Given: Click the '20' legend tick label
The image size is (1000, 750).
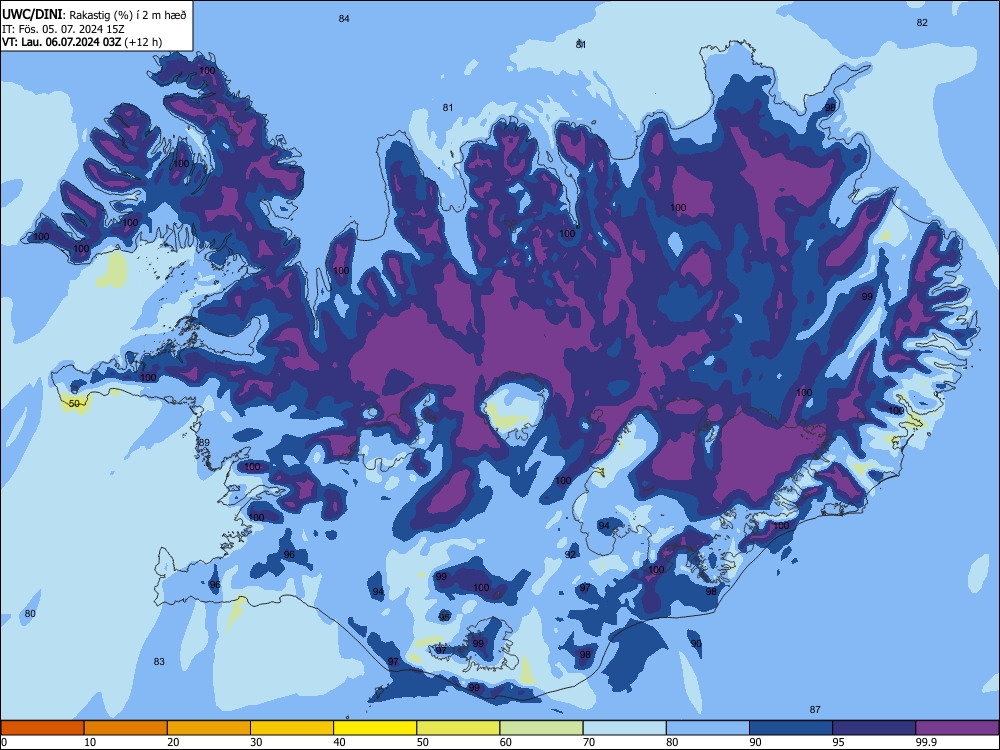Looking at the screenshot, I should tap(173, 742).
